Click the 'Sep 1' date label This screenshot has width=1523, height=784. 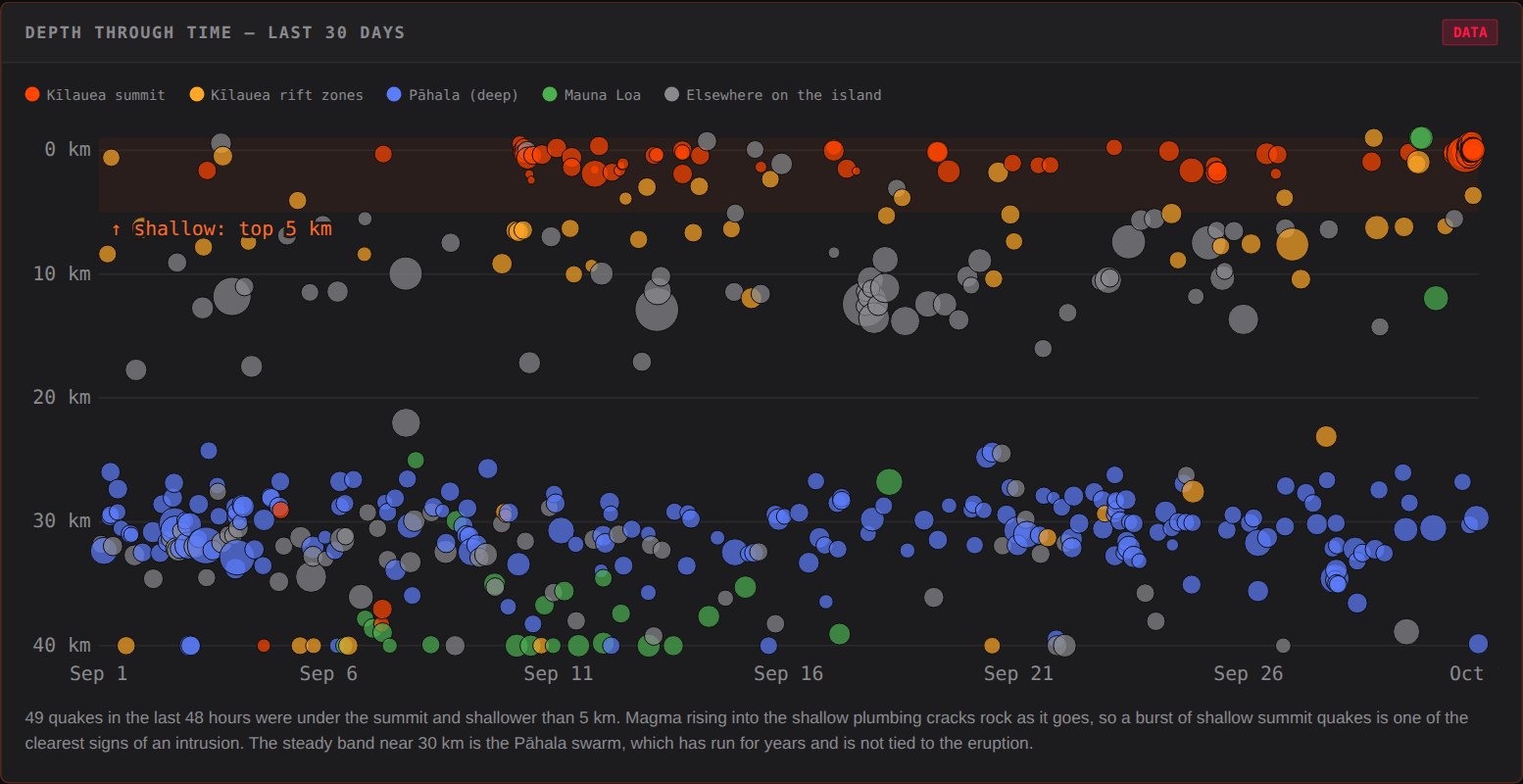click(x=98, y=673)
